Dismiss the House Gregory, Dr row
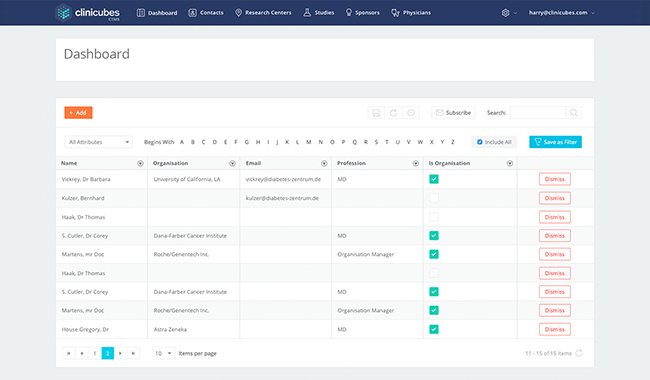 point(555,329)
